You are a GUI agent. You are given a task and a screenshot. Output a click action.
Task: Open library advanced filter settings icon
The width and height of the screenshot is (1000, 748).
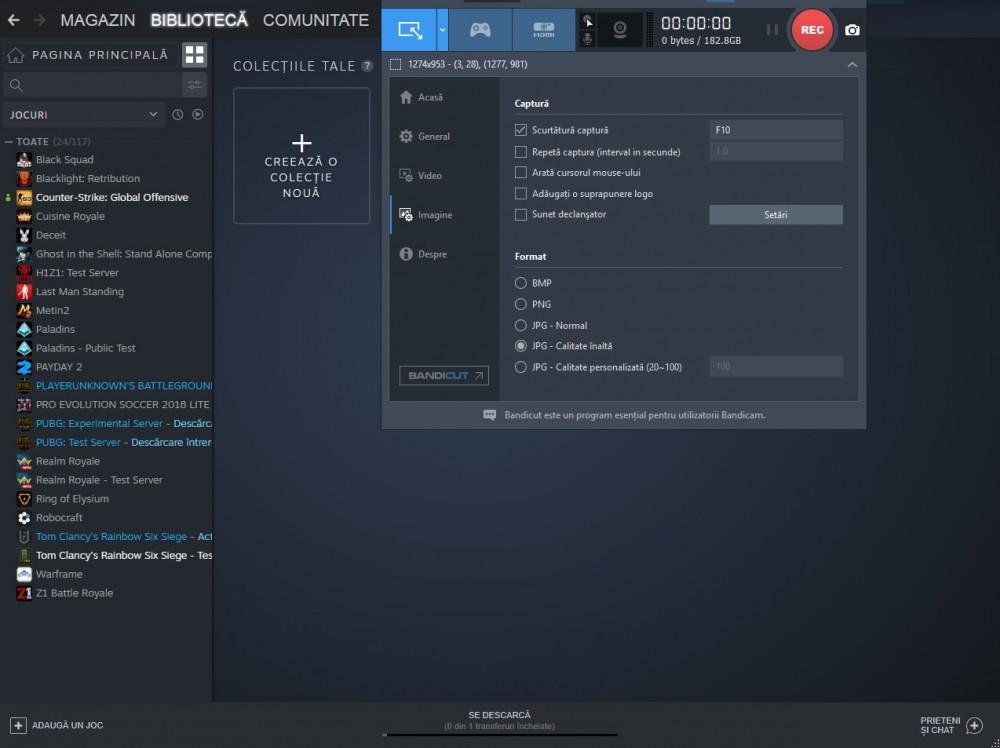[194, 85]
